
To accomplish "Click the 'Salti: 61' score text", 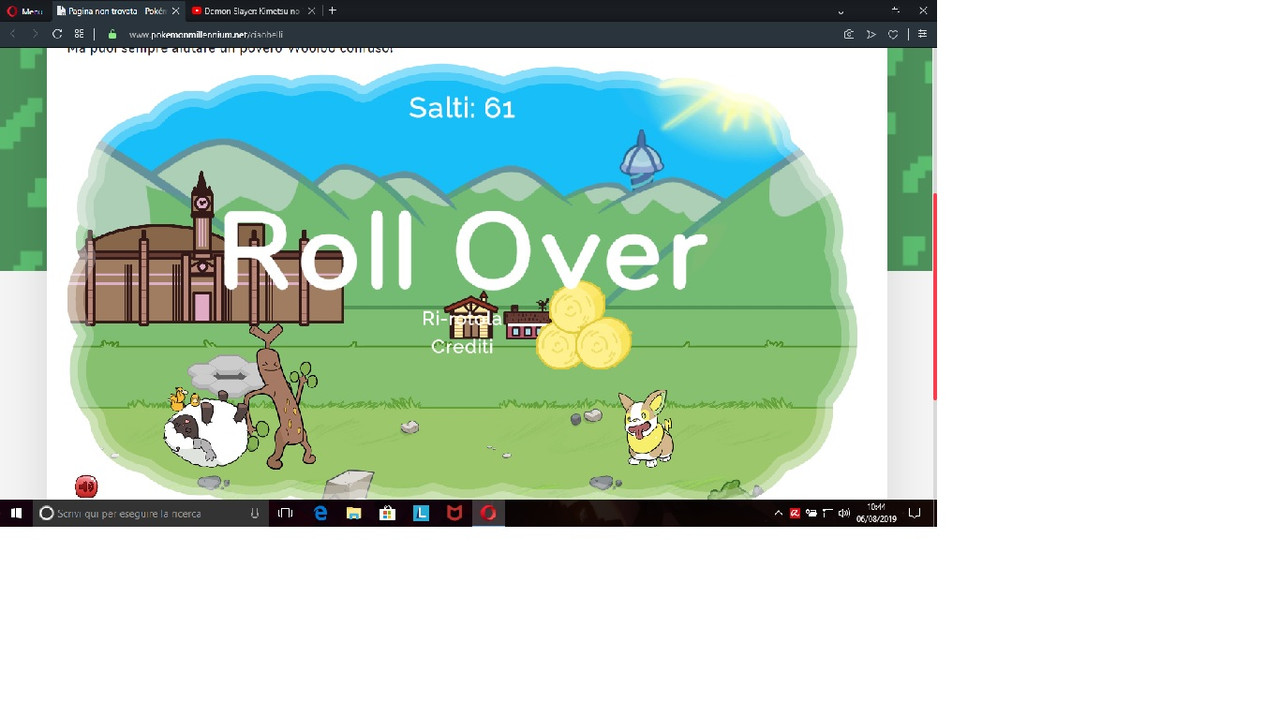I will (x=462, y=107).
